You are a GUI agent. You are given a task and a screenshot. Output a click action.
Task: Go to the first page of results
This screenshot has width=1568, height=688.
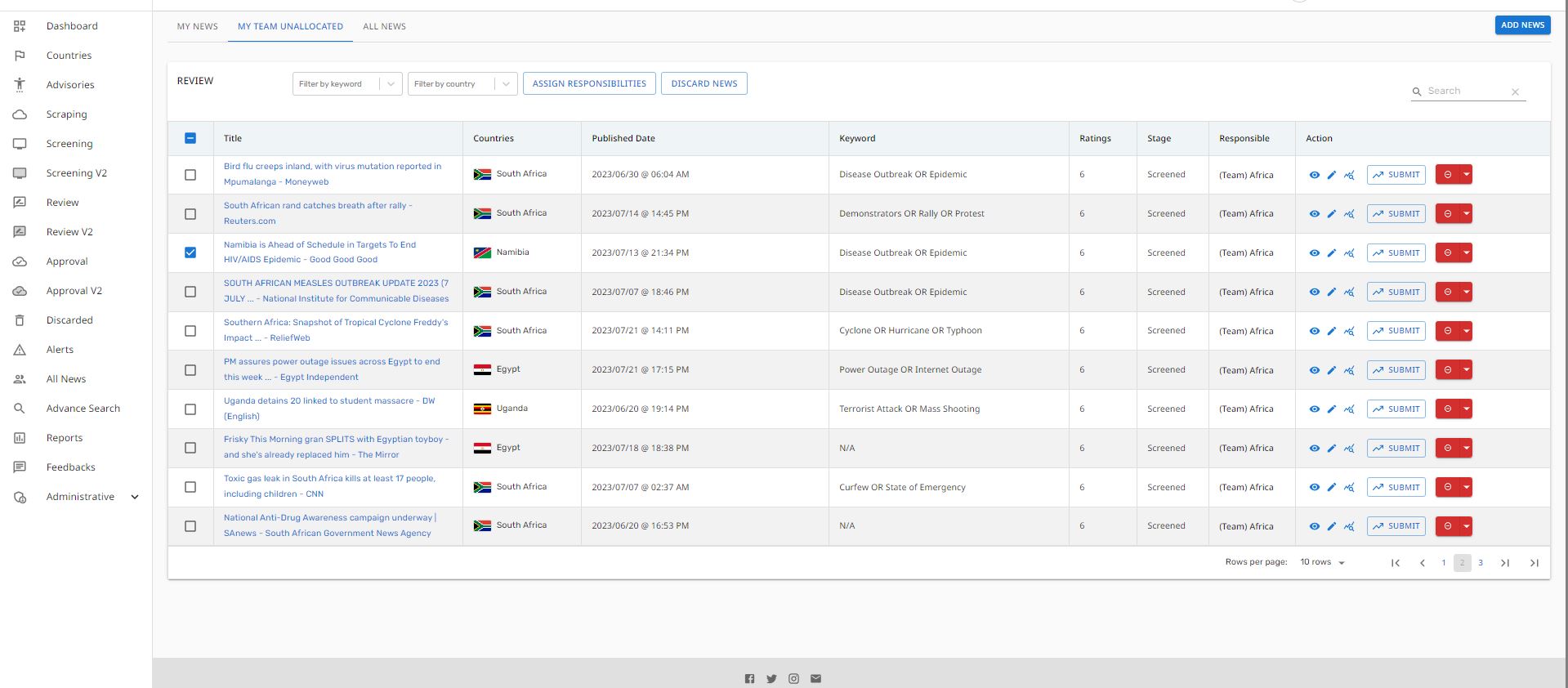tap(1396, 563)
